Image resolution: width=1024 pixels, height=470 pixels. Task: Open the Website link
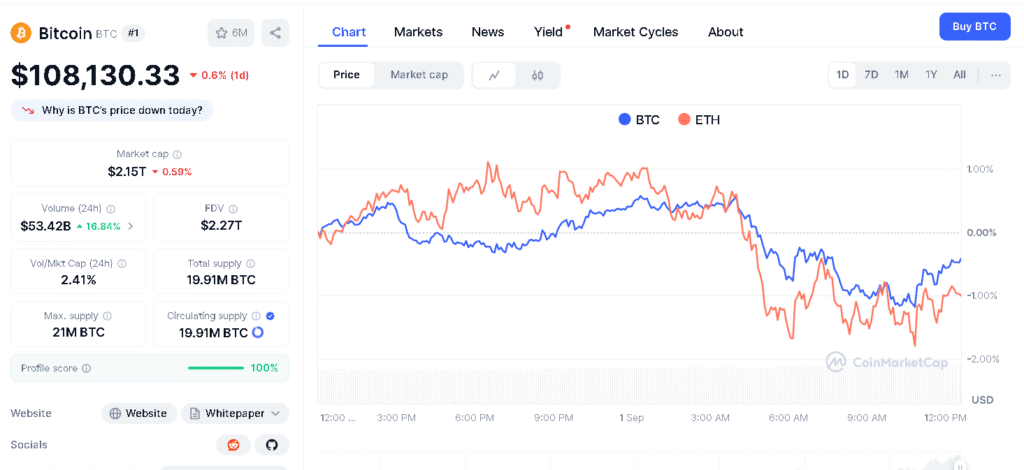(x=139, y=413)
